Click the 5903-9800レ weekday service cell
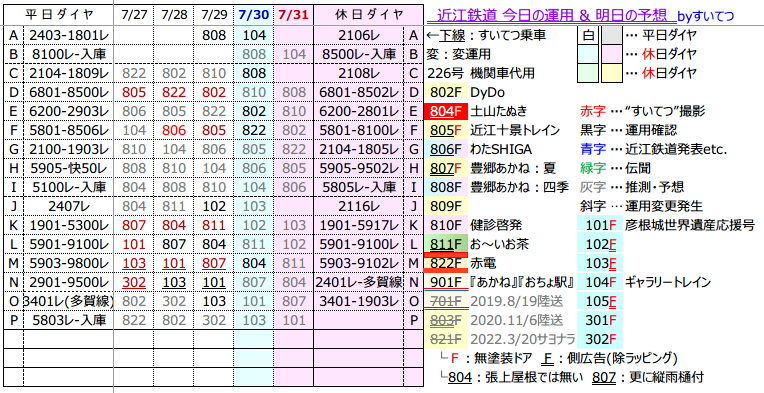 coord(68,263)
